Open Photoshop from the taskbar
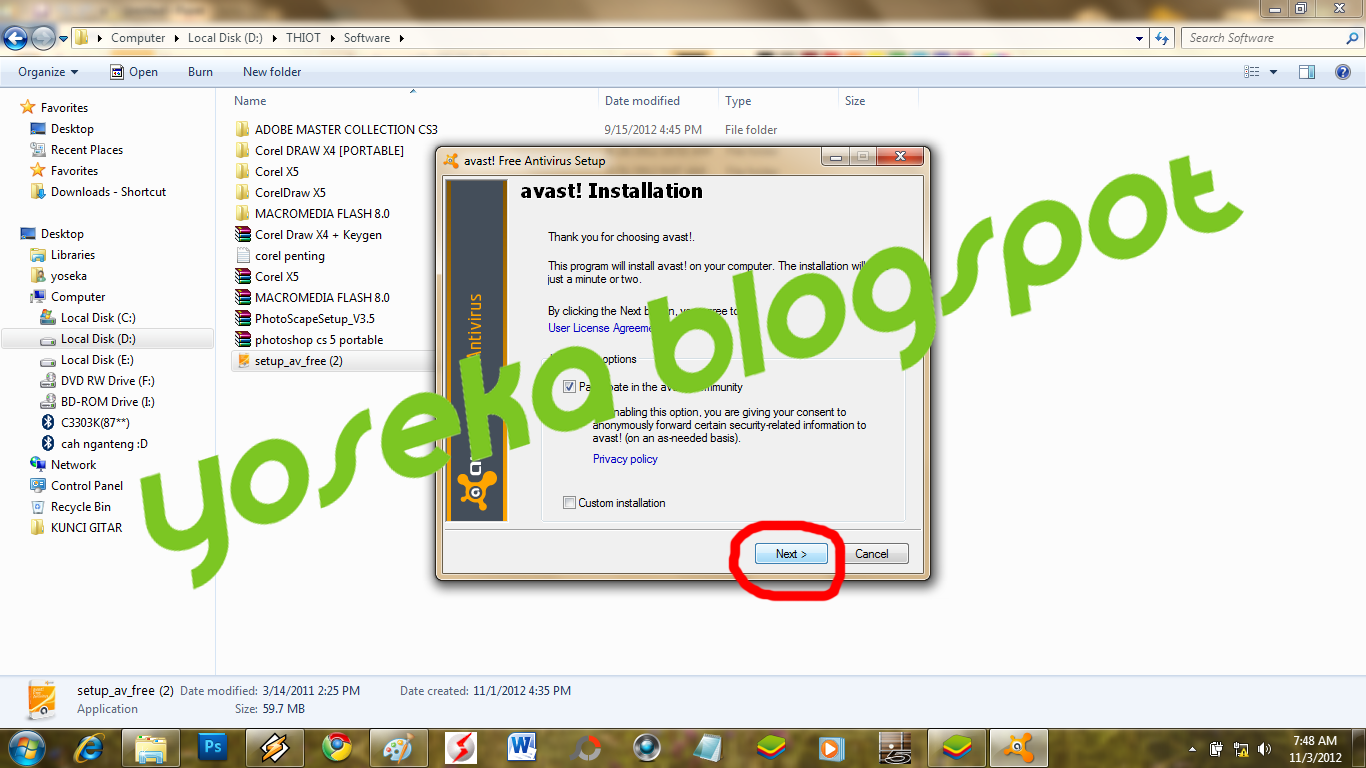The height and width of the screenshot is (768, 1366). pos(212,747)
